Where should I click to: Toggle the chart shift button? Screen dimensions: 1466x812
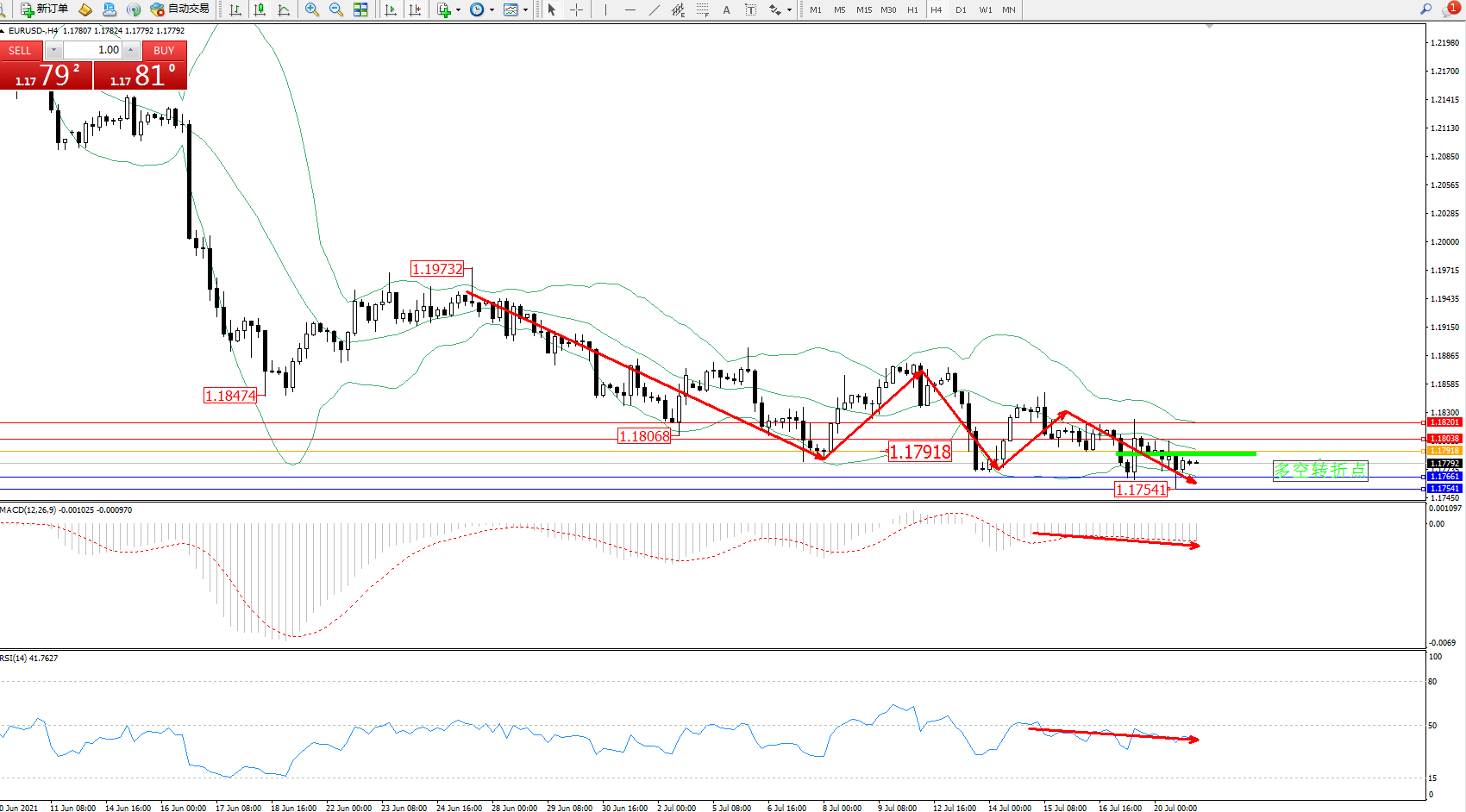click(415, 9)
